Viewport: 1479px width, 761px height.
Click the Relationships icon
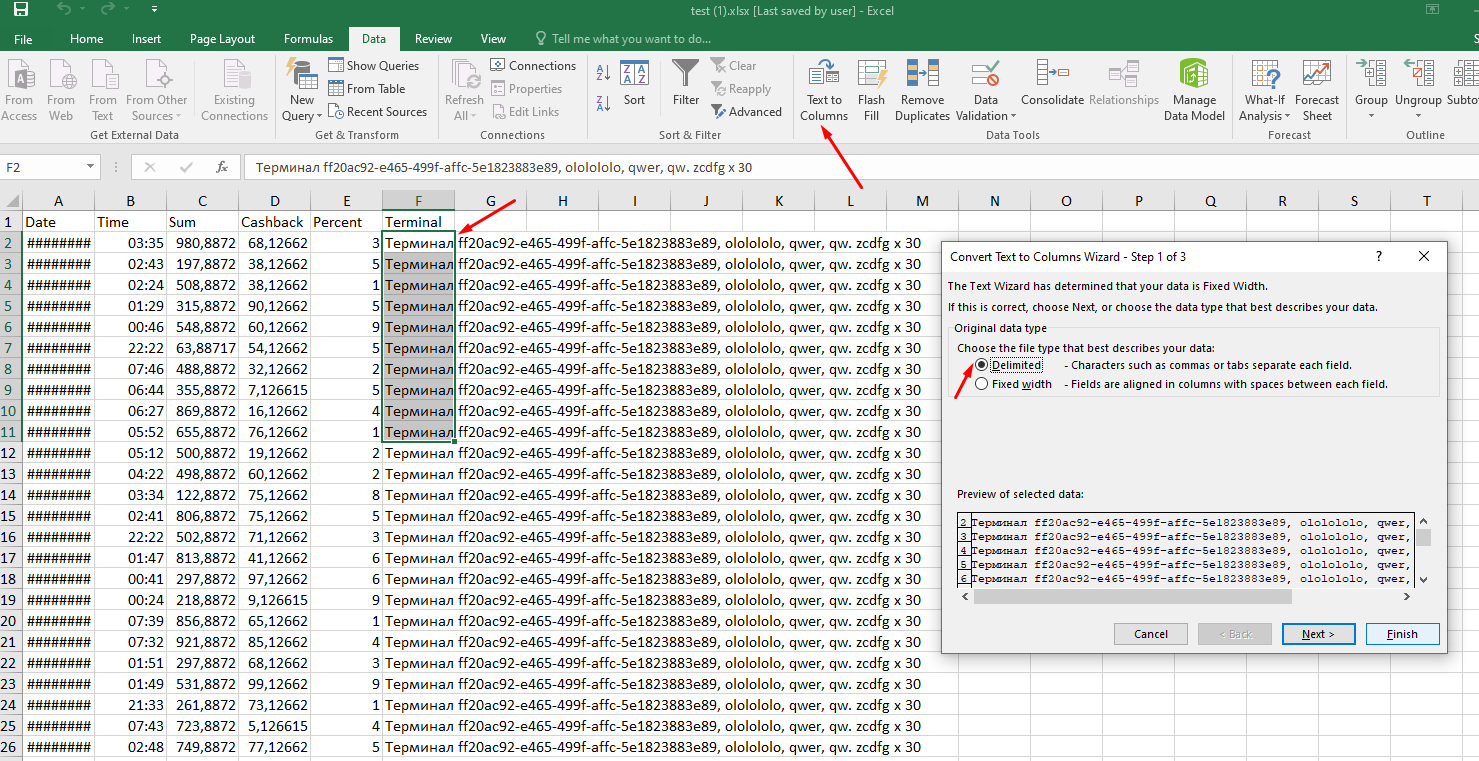[x=1124, y=90]
